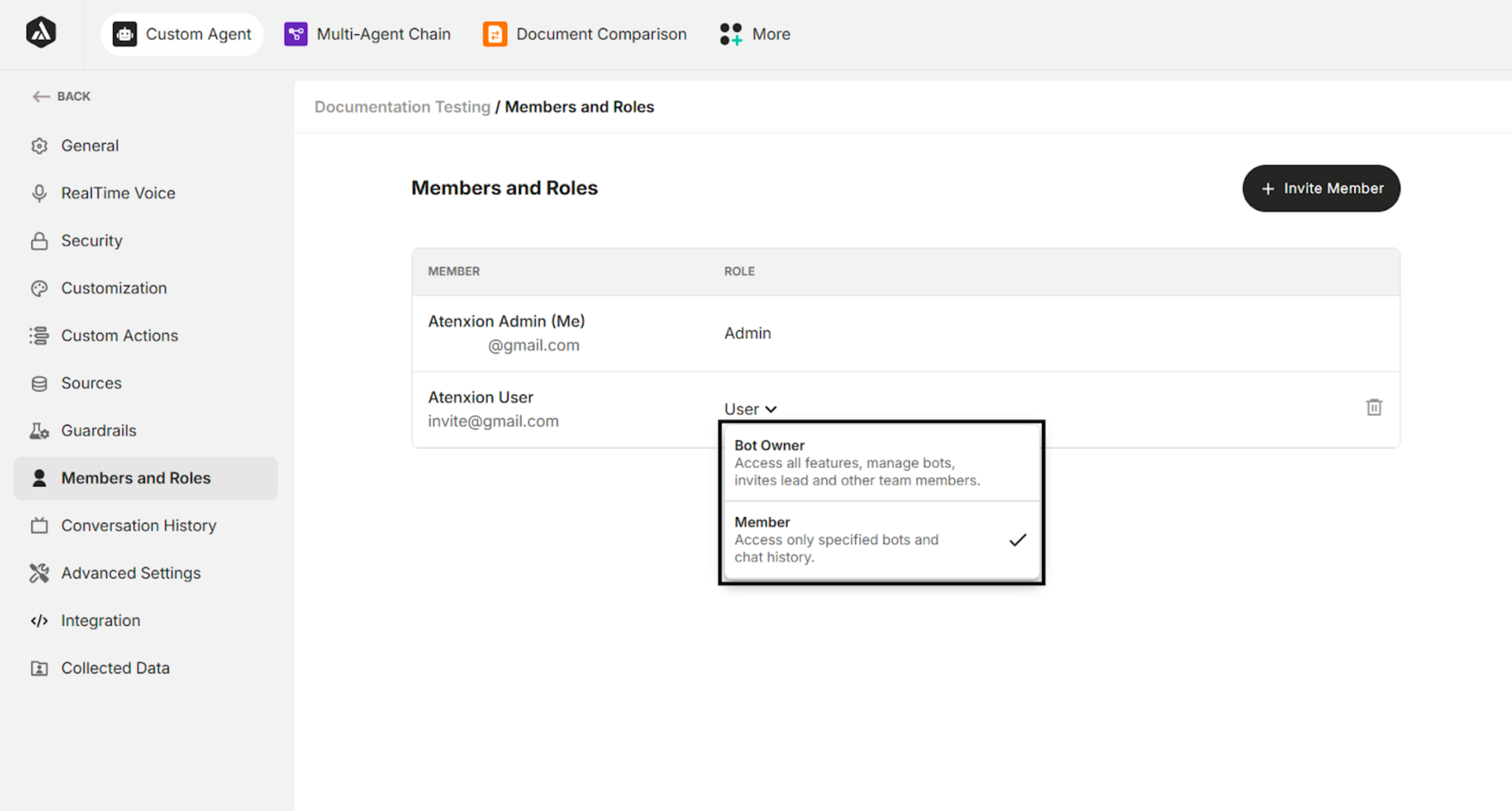Click the RealTime Voice microphone icon
The height and width of the screenshot is (811, 1512).
39,193
